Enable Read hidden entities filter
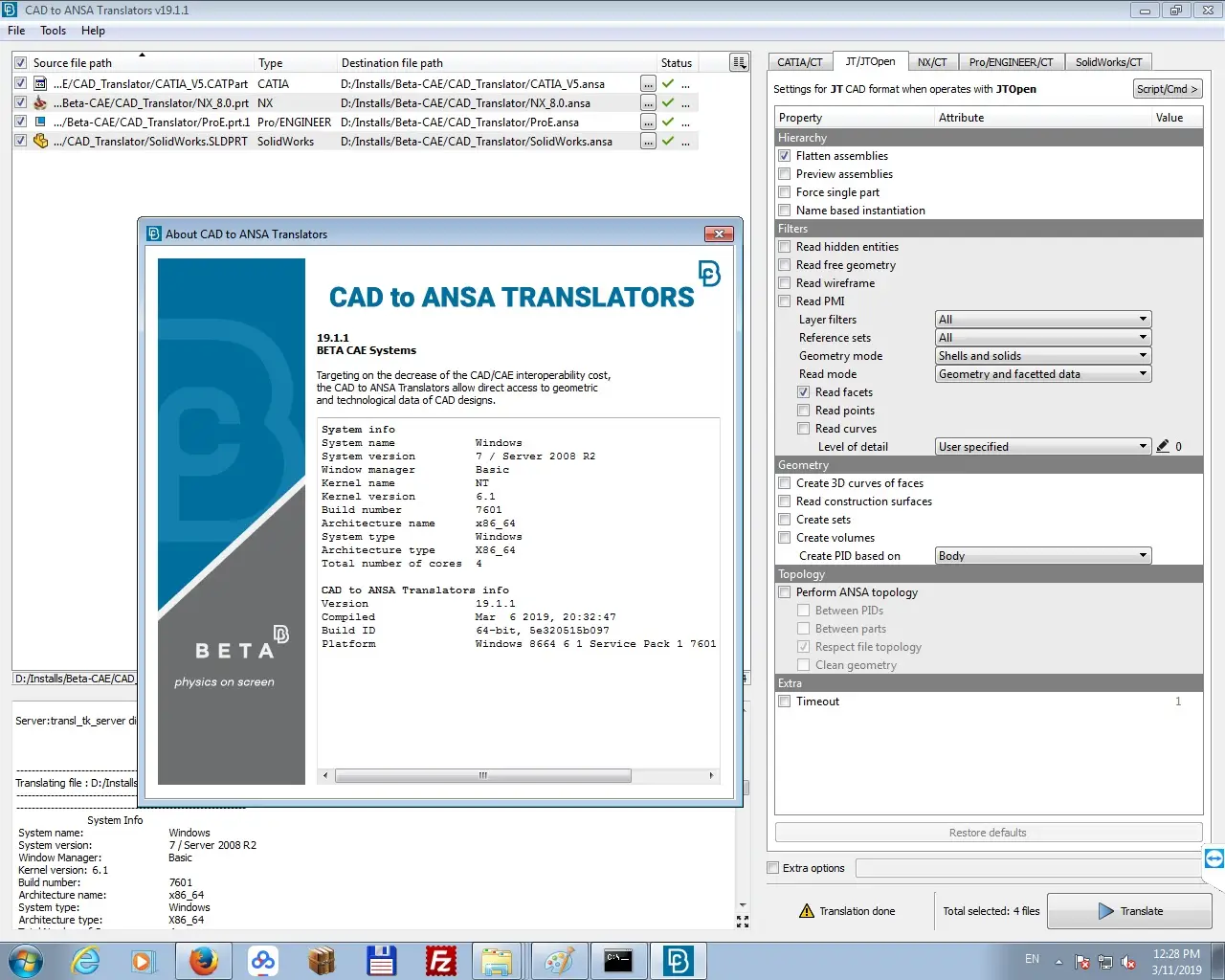 [785, 247]
